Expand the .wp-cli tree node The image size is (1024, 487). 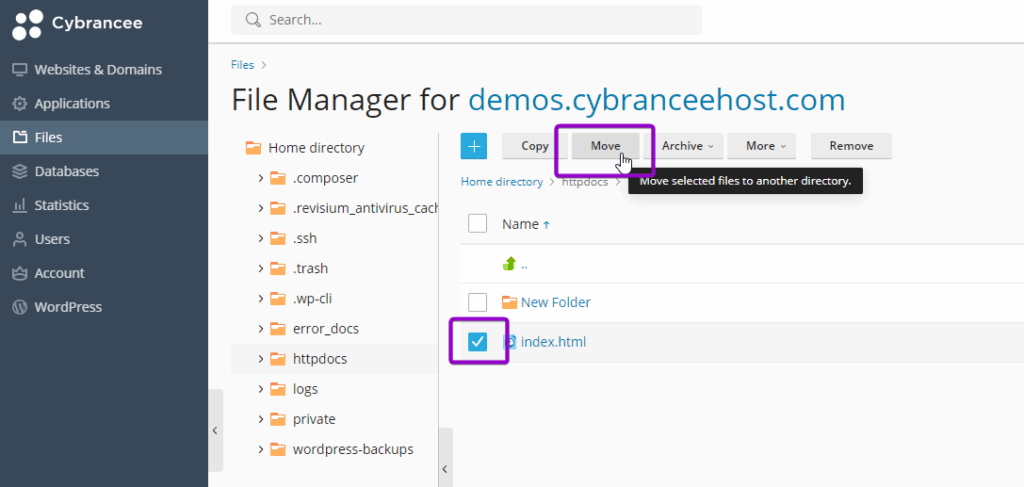click(x=261, y=298)
